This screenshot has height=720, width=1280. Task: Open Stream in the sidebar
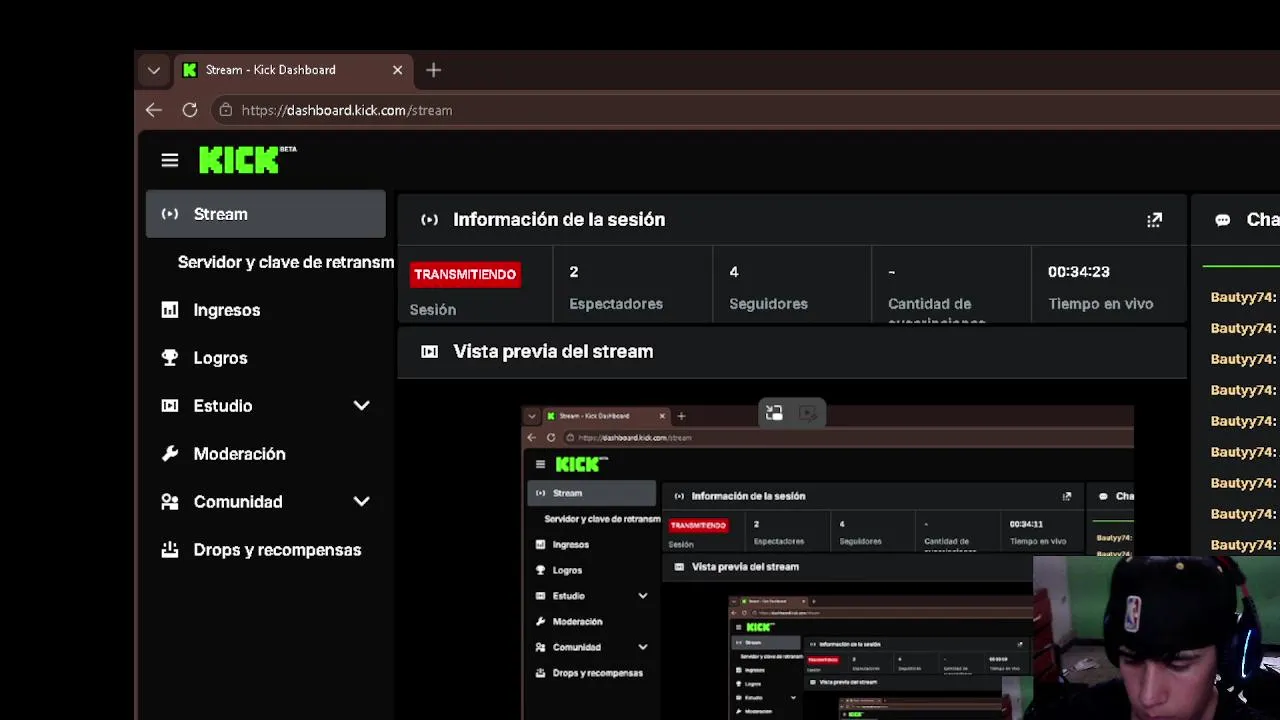tap(265, 214)
